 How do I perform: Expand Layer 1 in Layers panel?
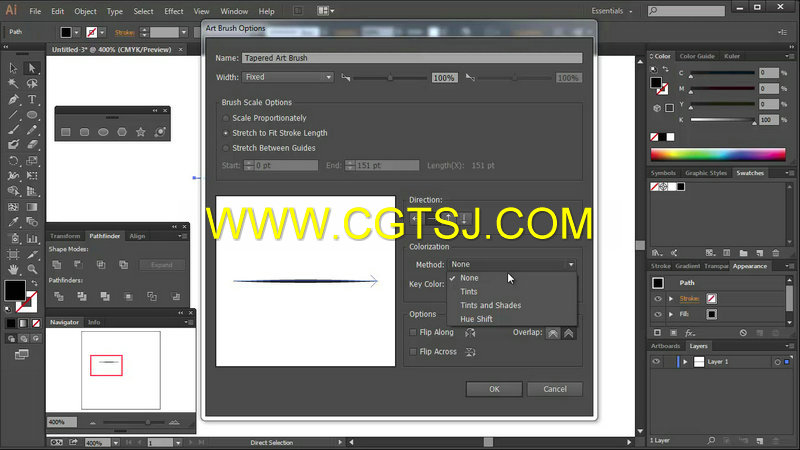click(685, 362)
